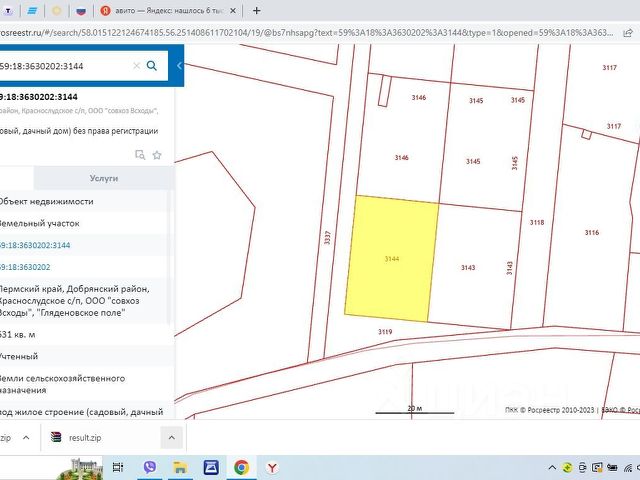Click the castle garden search highlight image

click(x=80, y=469)
